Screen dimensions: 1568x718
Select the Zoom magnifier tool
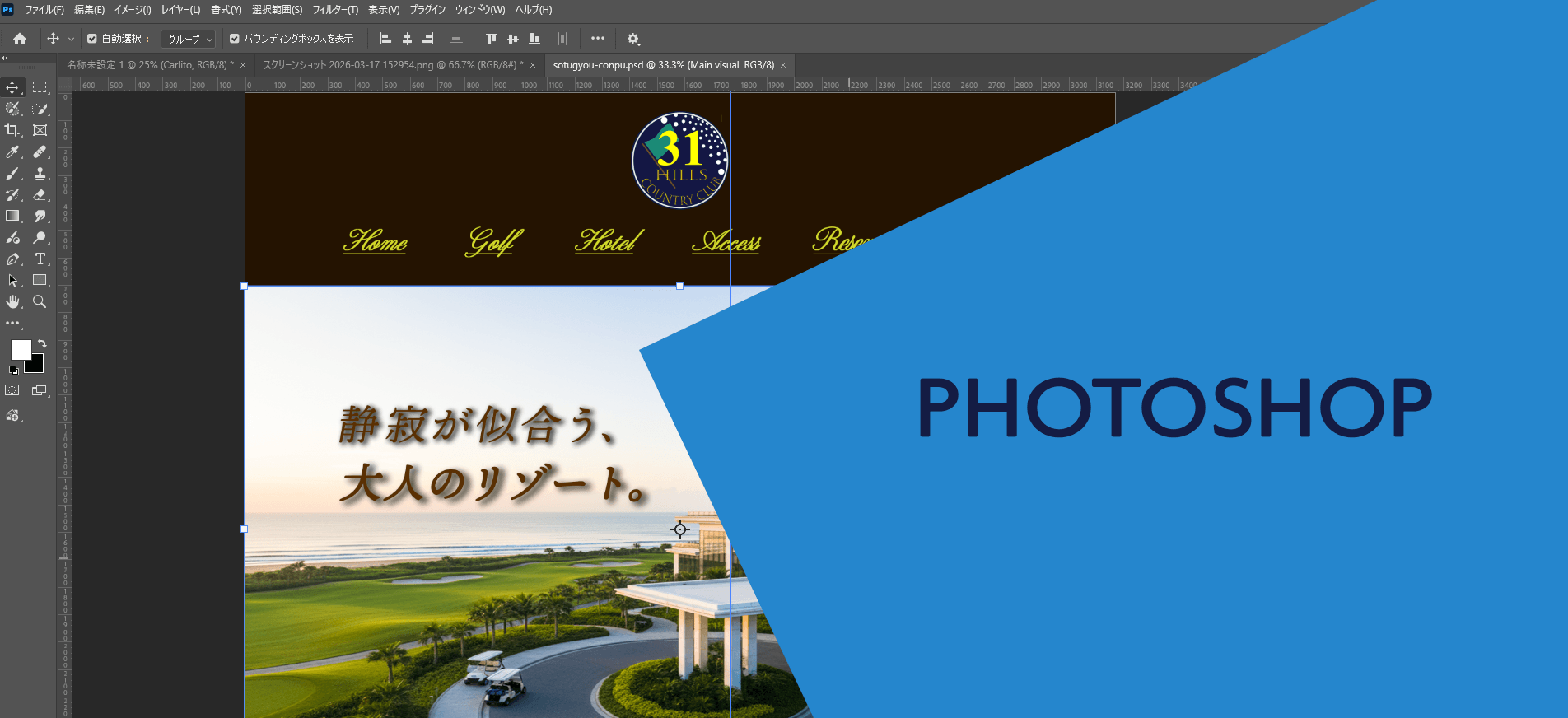tap(40, 301)
